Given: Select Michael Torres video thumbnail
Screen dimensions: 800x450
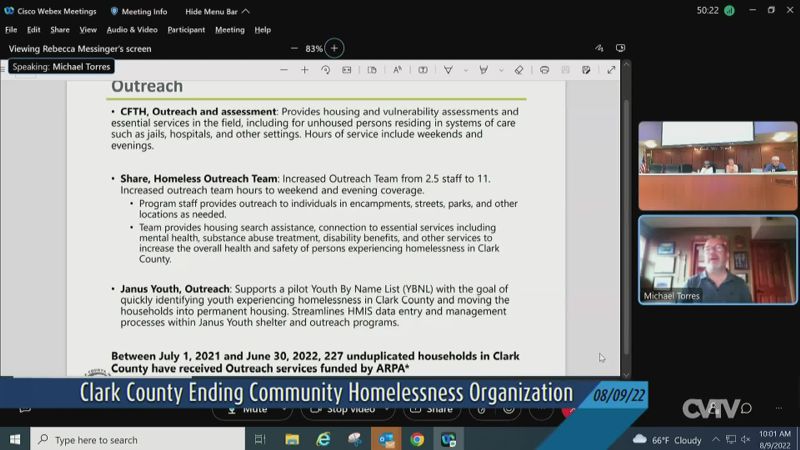Looking at the screenshot, I should pyautogui.click(x=717, y=260).
